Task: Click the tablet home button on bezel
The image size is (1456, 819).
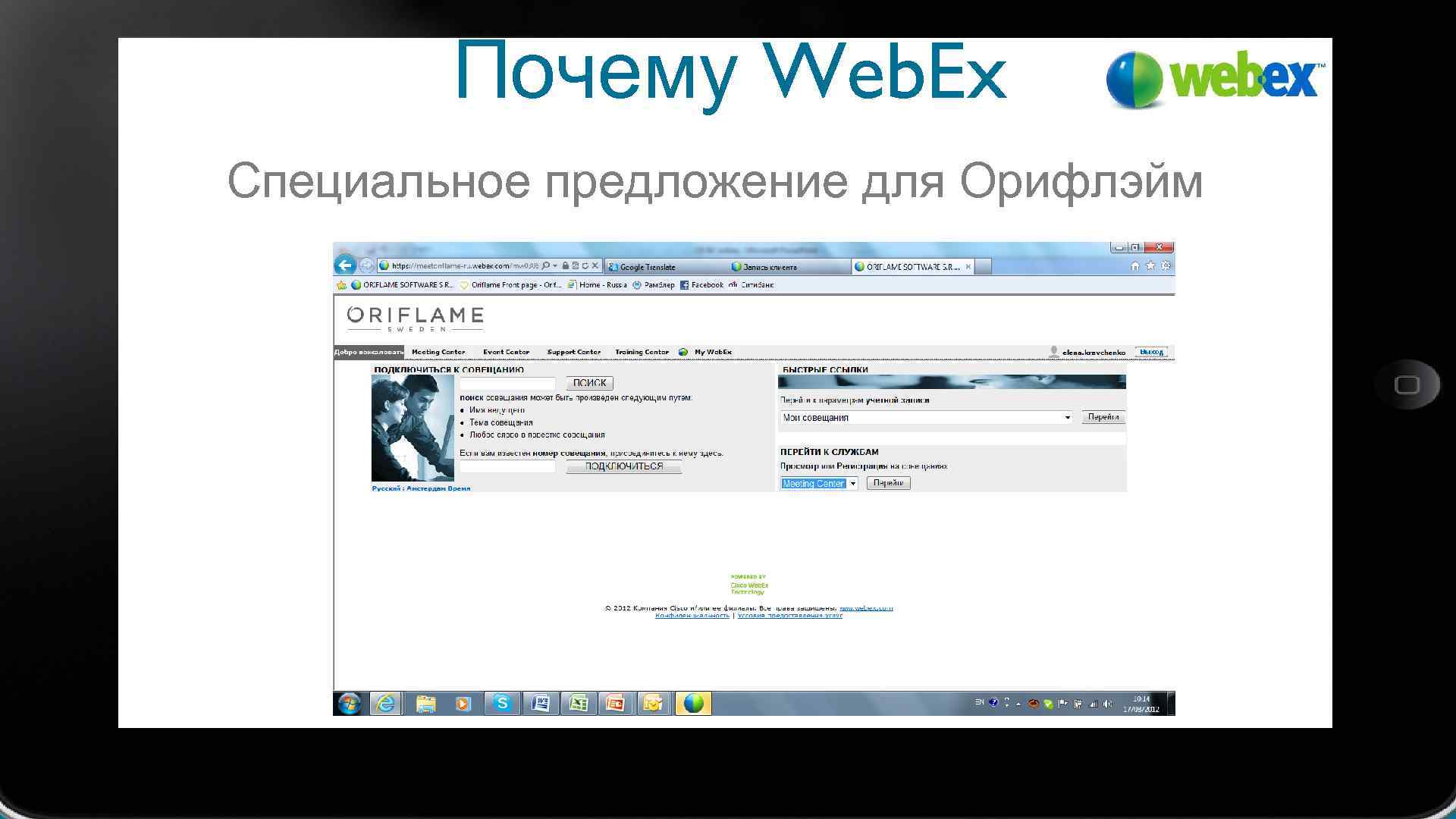Action: (x=1407, y=384)
